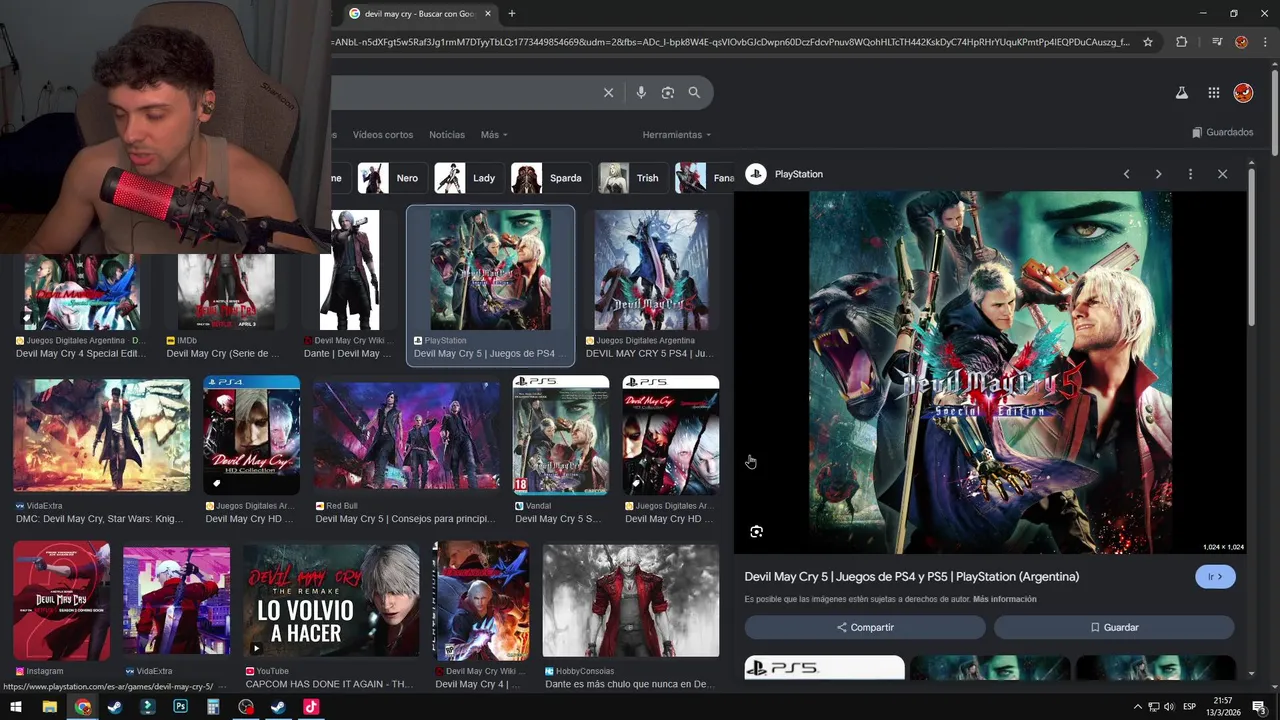Search inside image with Lens icon on preview
This screenshot has height=720, width=1280.
(x=756, y=532)
